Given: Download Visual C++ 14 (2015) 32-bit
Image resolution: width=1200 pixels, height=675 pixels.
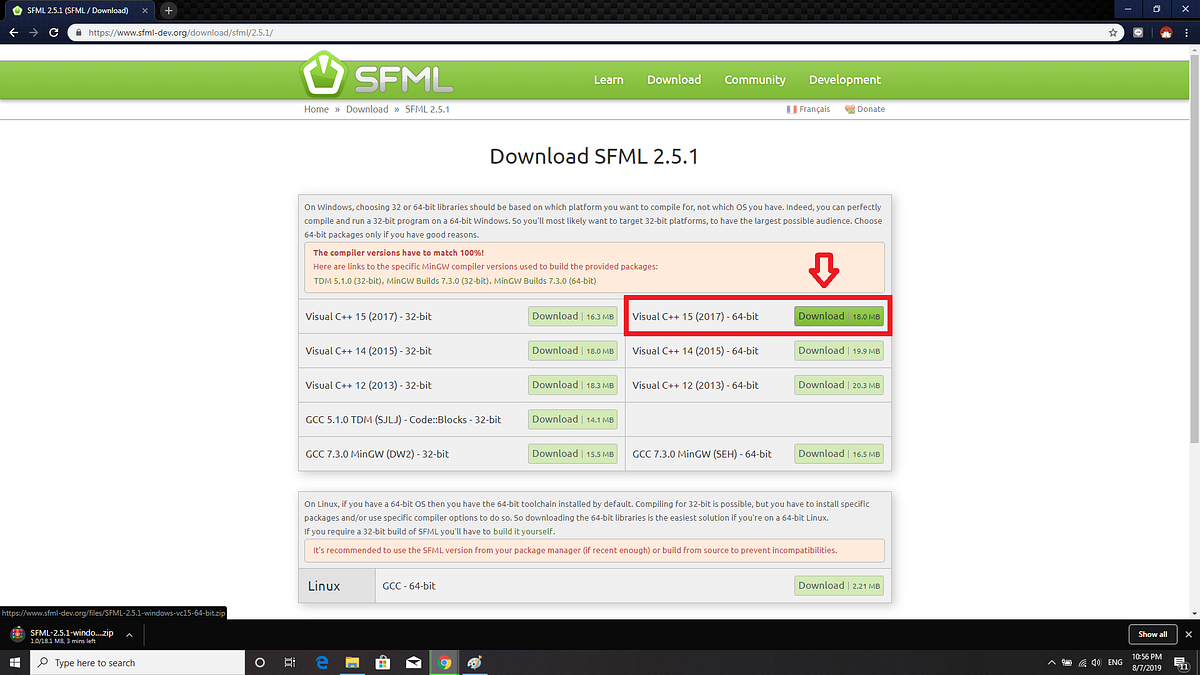Looking at the screenshot, I should pos(573,351).
